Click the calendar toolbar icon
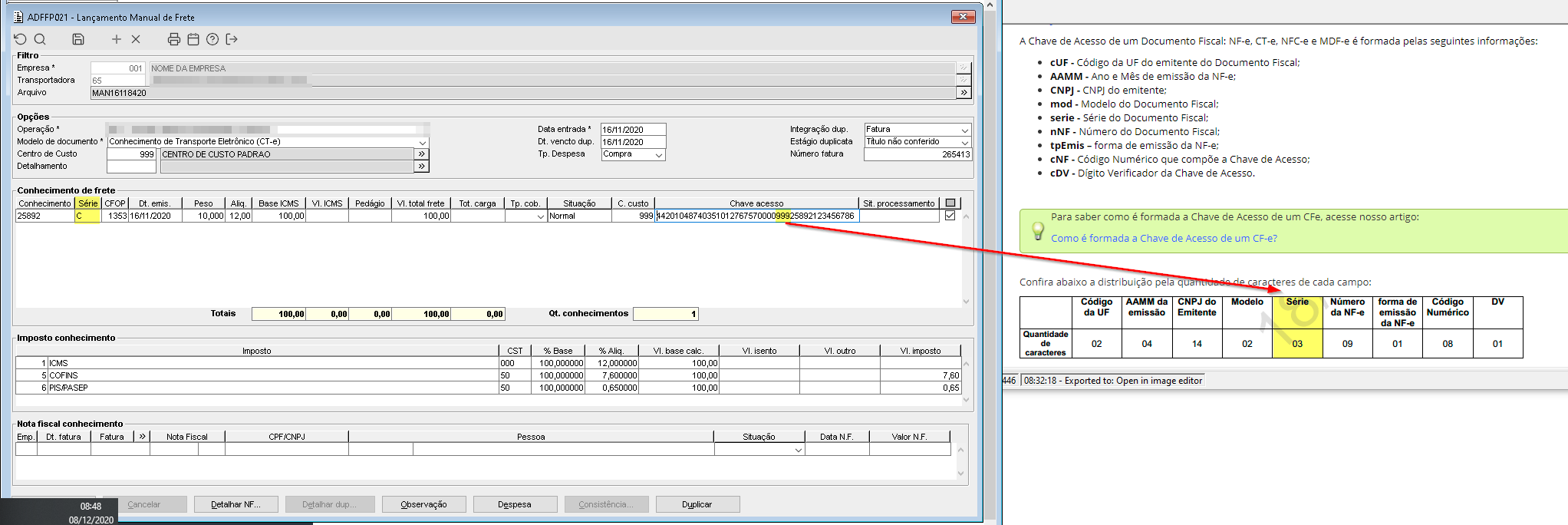 193,39
